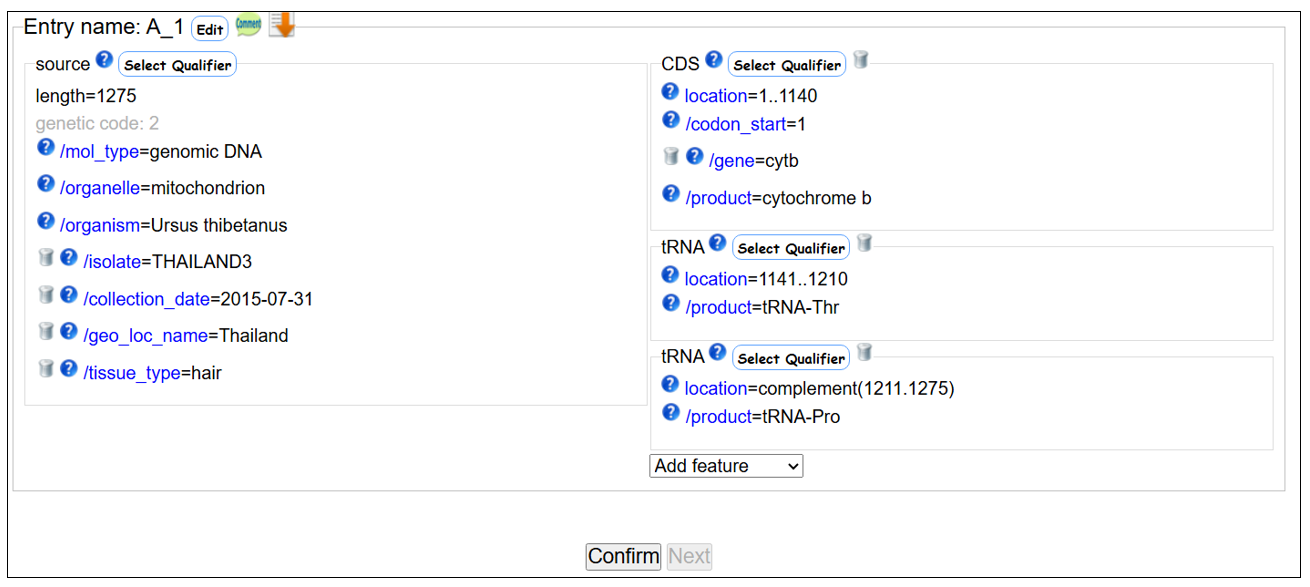Click the orange download arrow icon
The width and height of the screenshot is (1310, 587).
[282, 25]
